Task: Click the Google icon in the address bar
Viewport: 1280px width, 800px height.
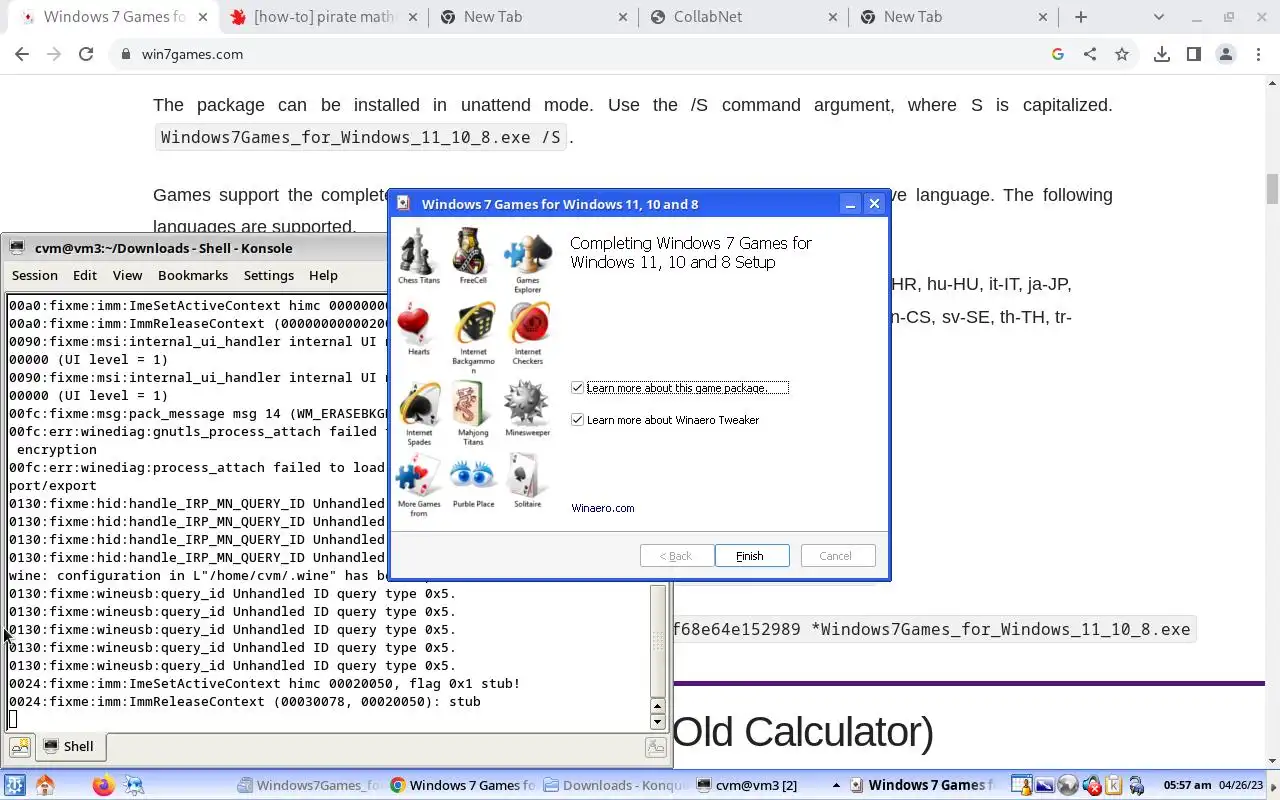Action: (1058, 54)
